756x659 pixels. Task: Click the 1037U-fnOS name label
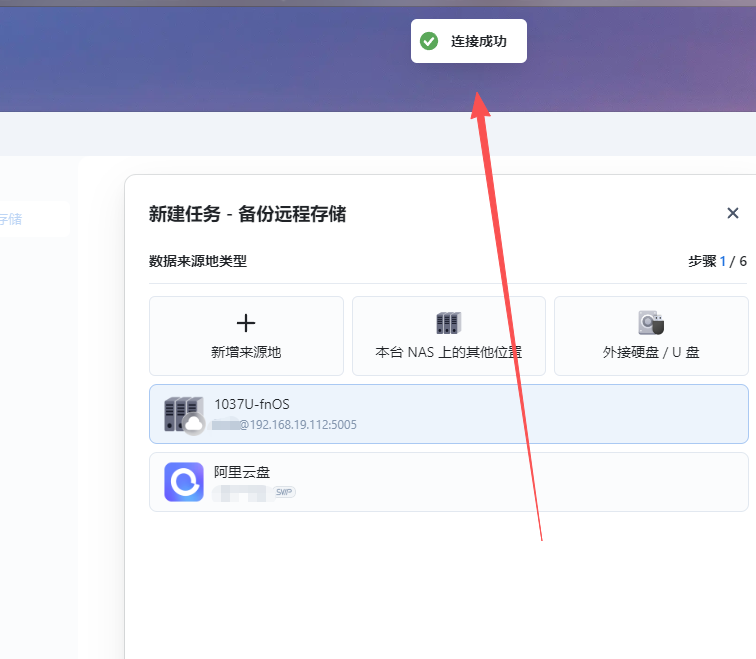(252, 404)
